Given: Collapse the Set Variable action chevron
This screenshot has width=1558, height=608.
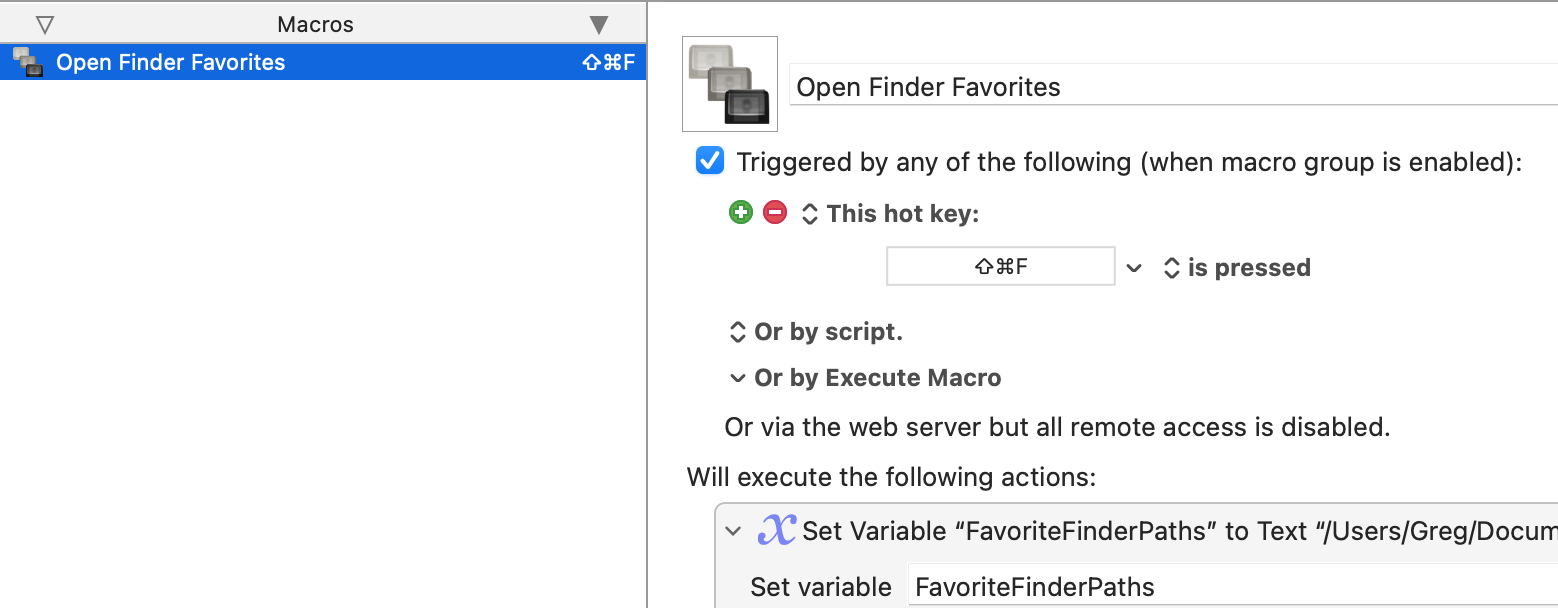Looking at the screenshot, I should [734, 531].
